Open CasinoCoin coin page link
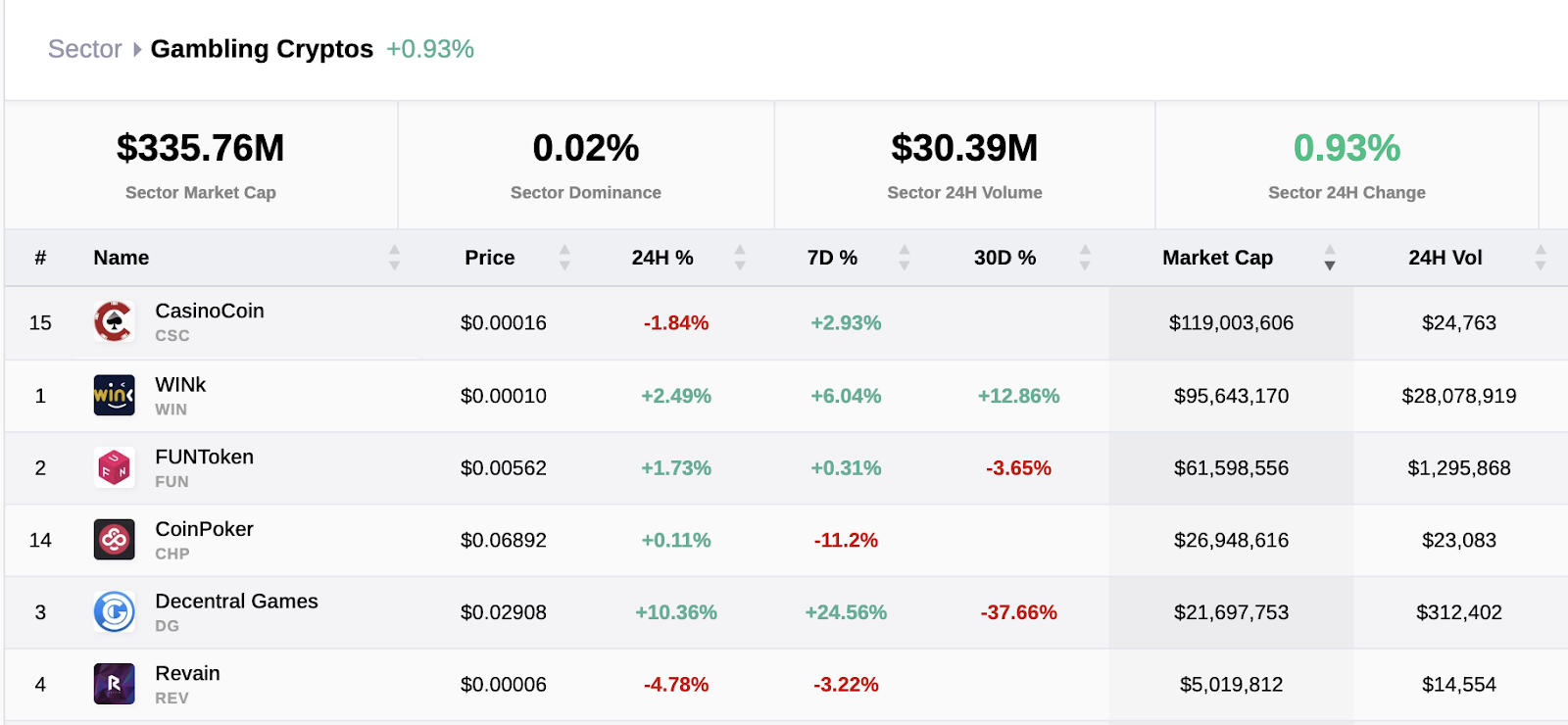The height and width of the screenshot is (725, 1568). pyautogui.click(x=210, y=311)
